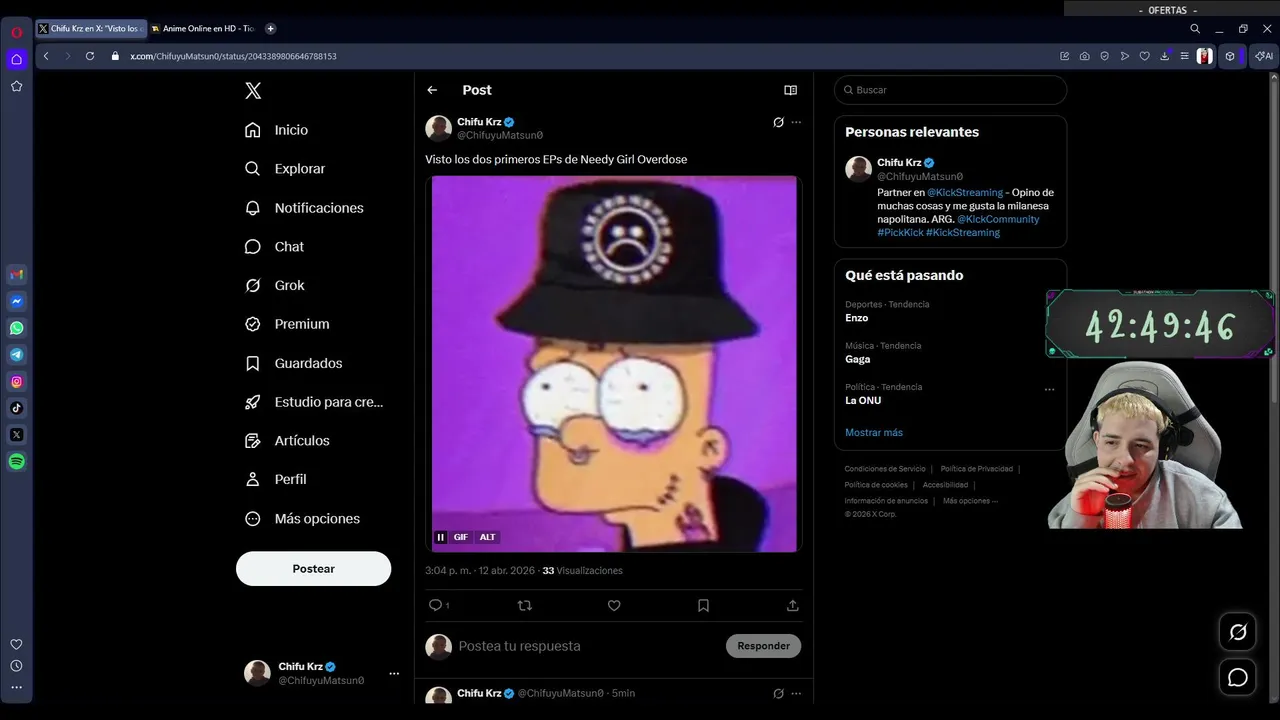The width and height of the screenshot is (1280, 720).
Task: Go back with the Post arrow
Action: click(x=432, y=90)
